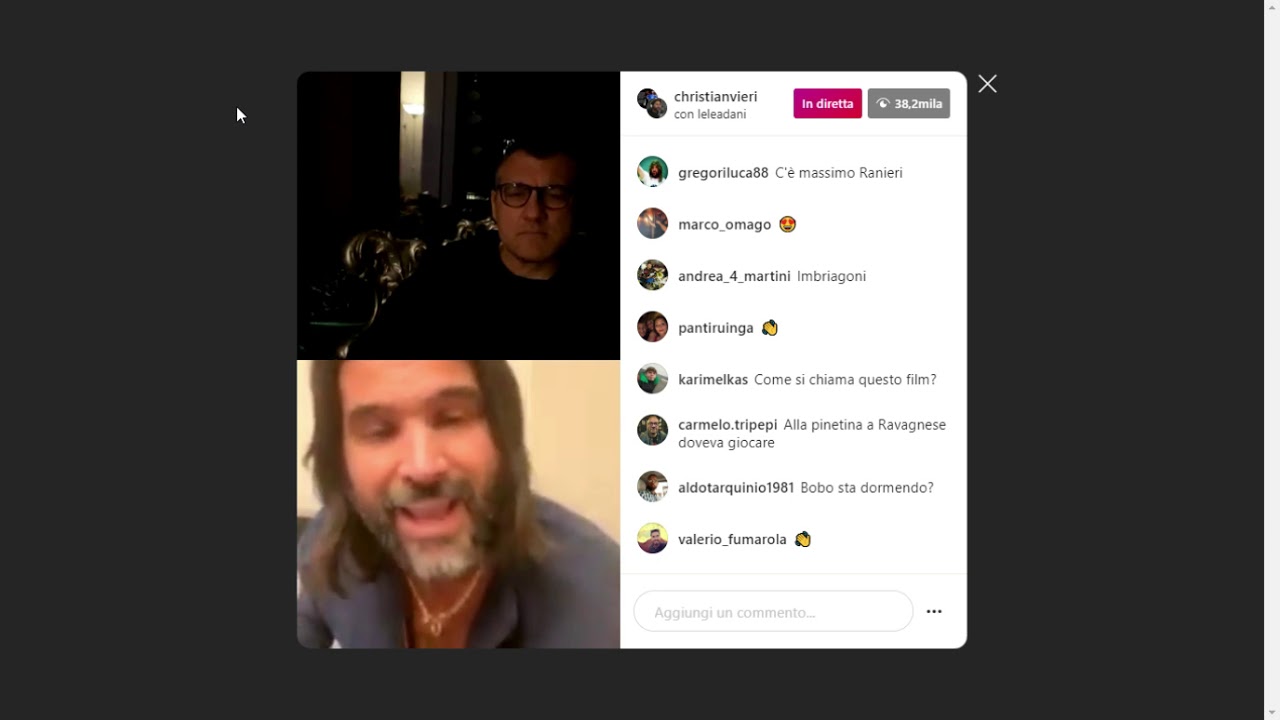
Task: Close the live video overlay with X
Action: point(987,84)
